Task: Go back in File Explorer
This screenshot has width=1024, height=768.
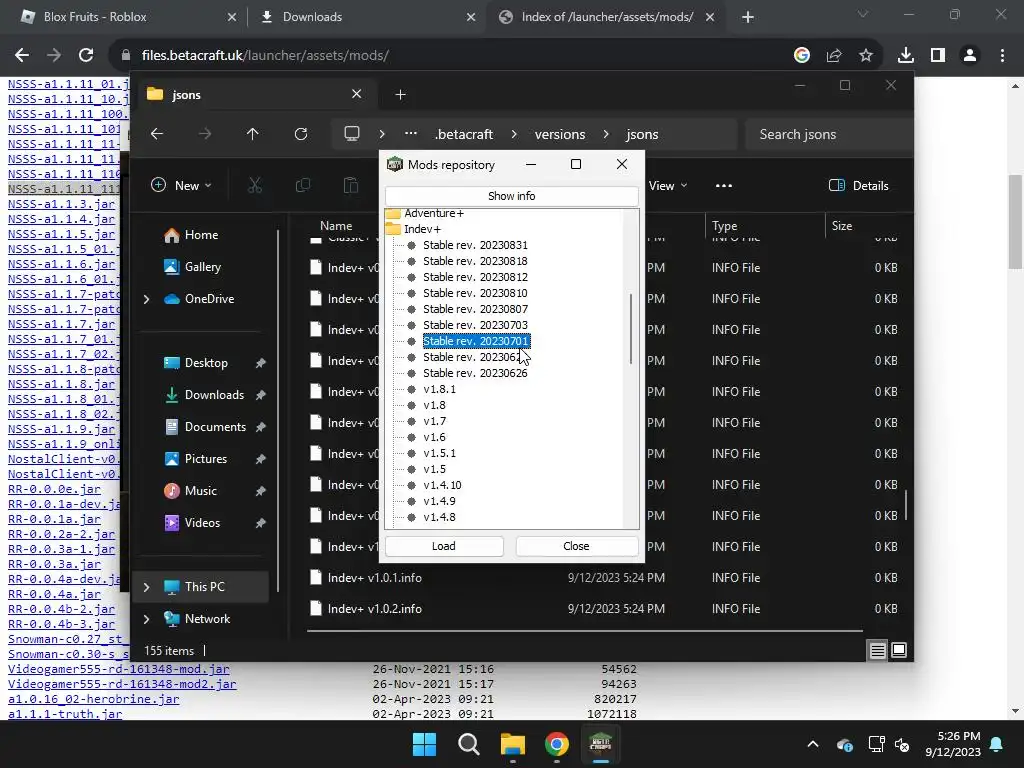Action: [157, 134]
